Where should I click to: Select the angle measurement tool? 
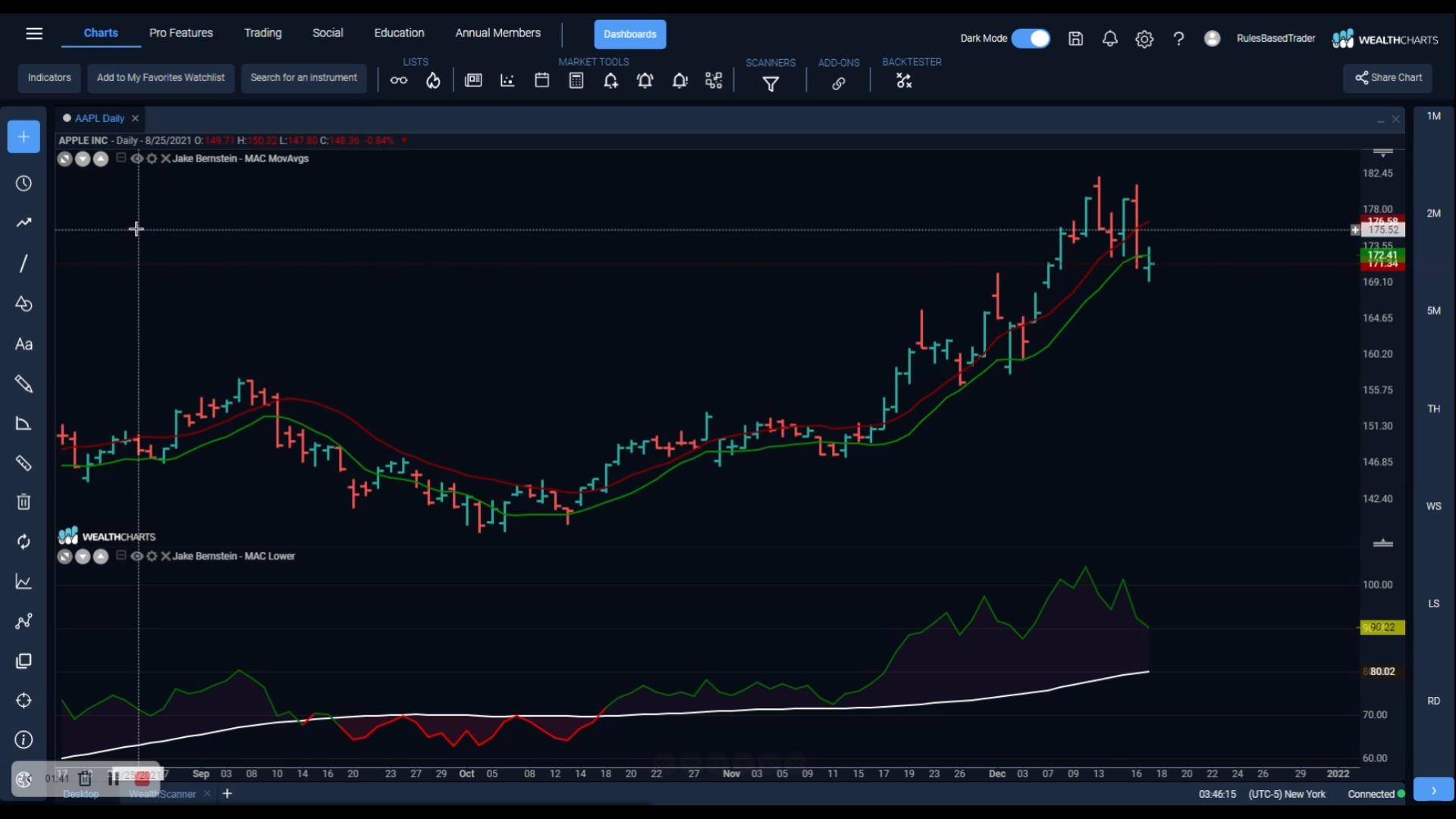[24, 424]
